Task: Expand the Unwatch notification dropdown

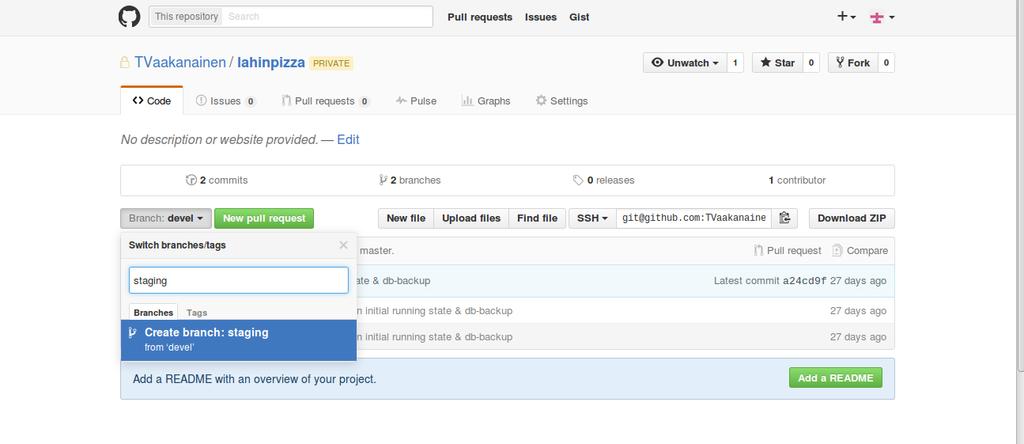Action: click(685, 63)
